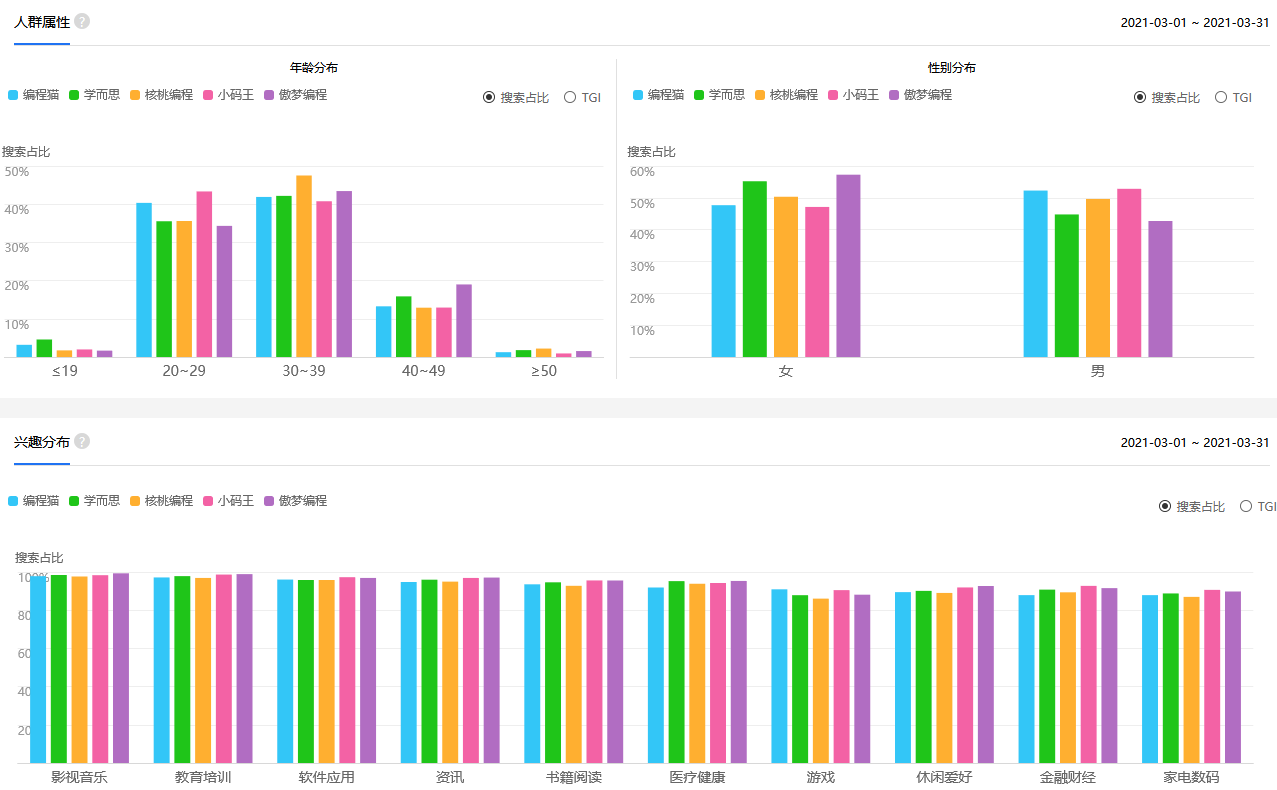The image size is (1277, 790).
Task: Click the 傲梦编程 legend swatch in 年龄分布
Action: (x=269, y=94)
